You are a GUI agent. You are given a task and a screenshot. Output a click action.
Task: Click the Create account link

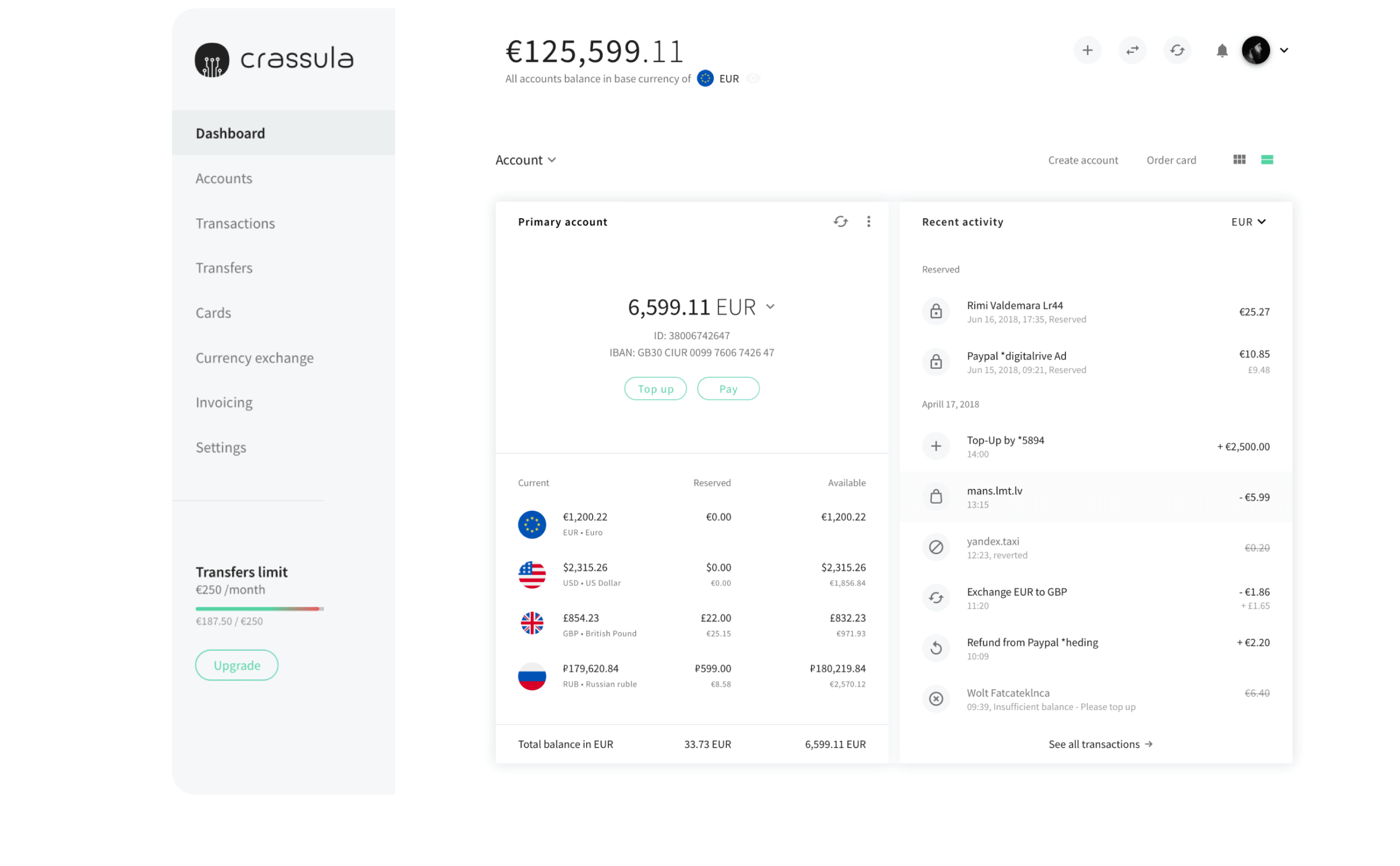tap(1083, 158)
